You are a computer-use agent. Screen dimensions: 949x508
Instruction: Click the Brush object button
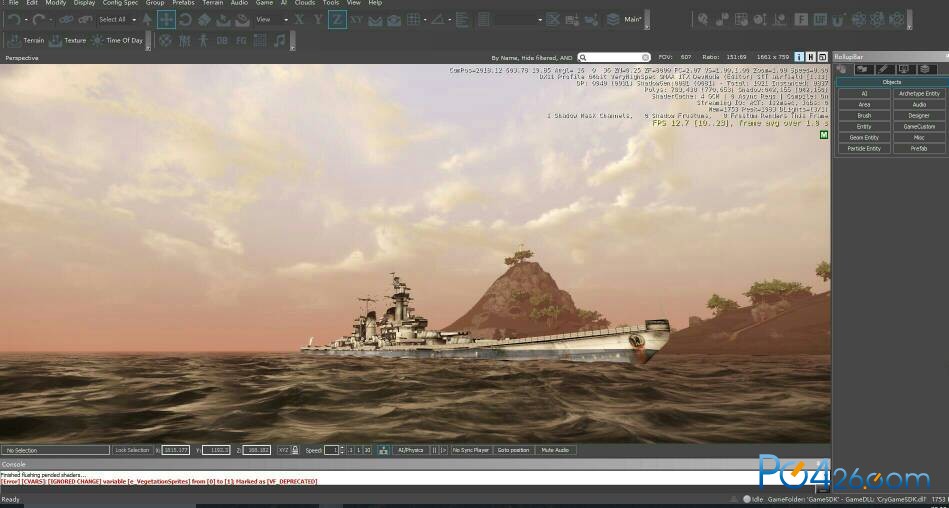tap(864, 116)
